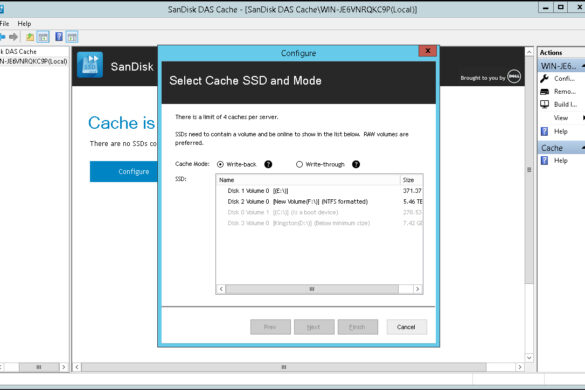The width and height of the screenshot is (585, 390).
Task: Click the Actions pane header
Action: coord(561,53)
